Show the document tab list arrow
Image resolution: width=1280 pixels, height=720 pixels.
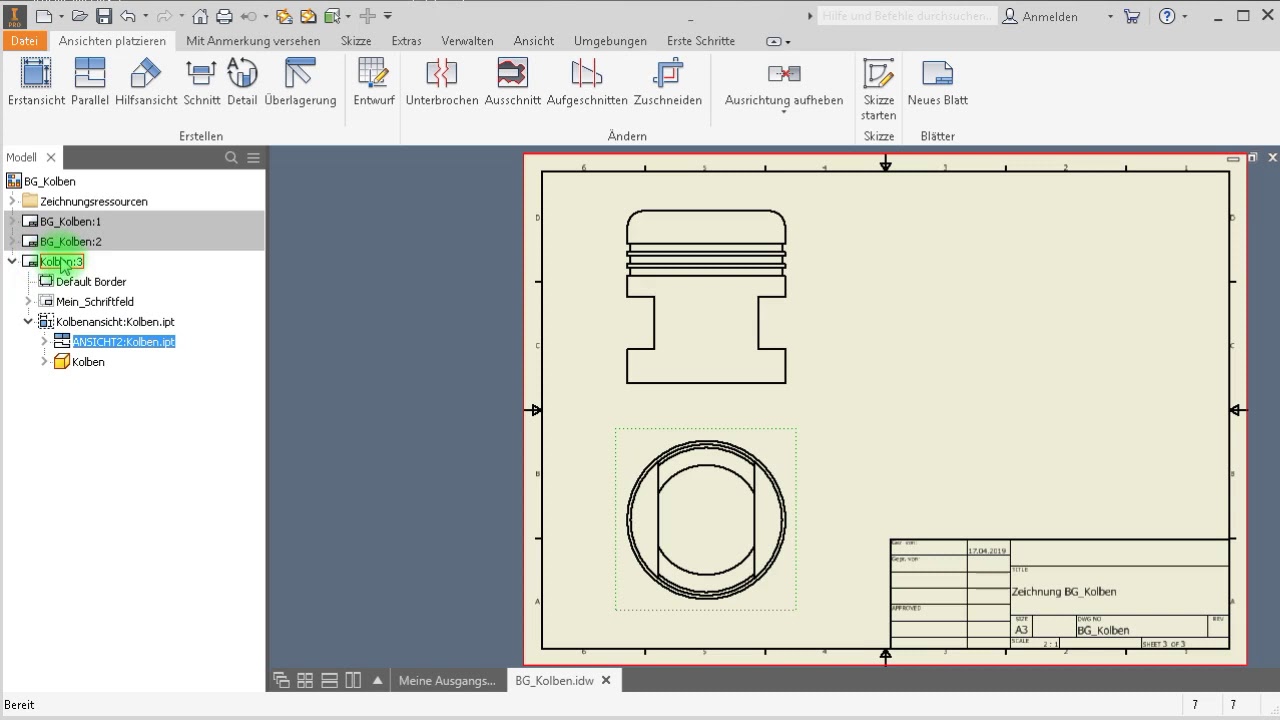(x=377, y=680)
